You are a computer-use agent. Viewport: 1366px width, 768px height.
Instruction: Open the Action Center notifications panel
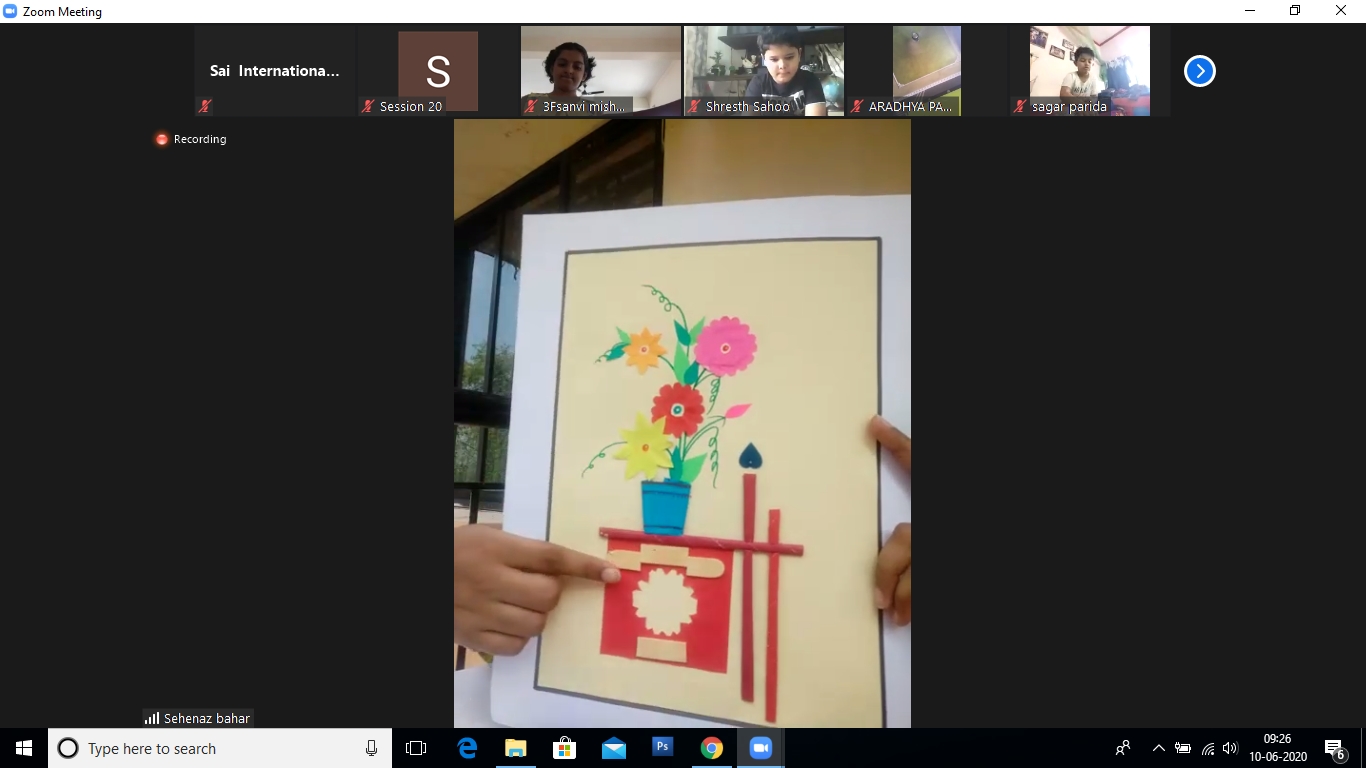[1334, 748]
